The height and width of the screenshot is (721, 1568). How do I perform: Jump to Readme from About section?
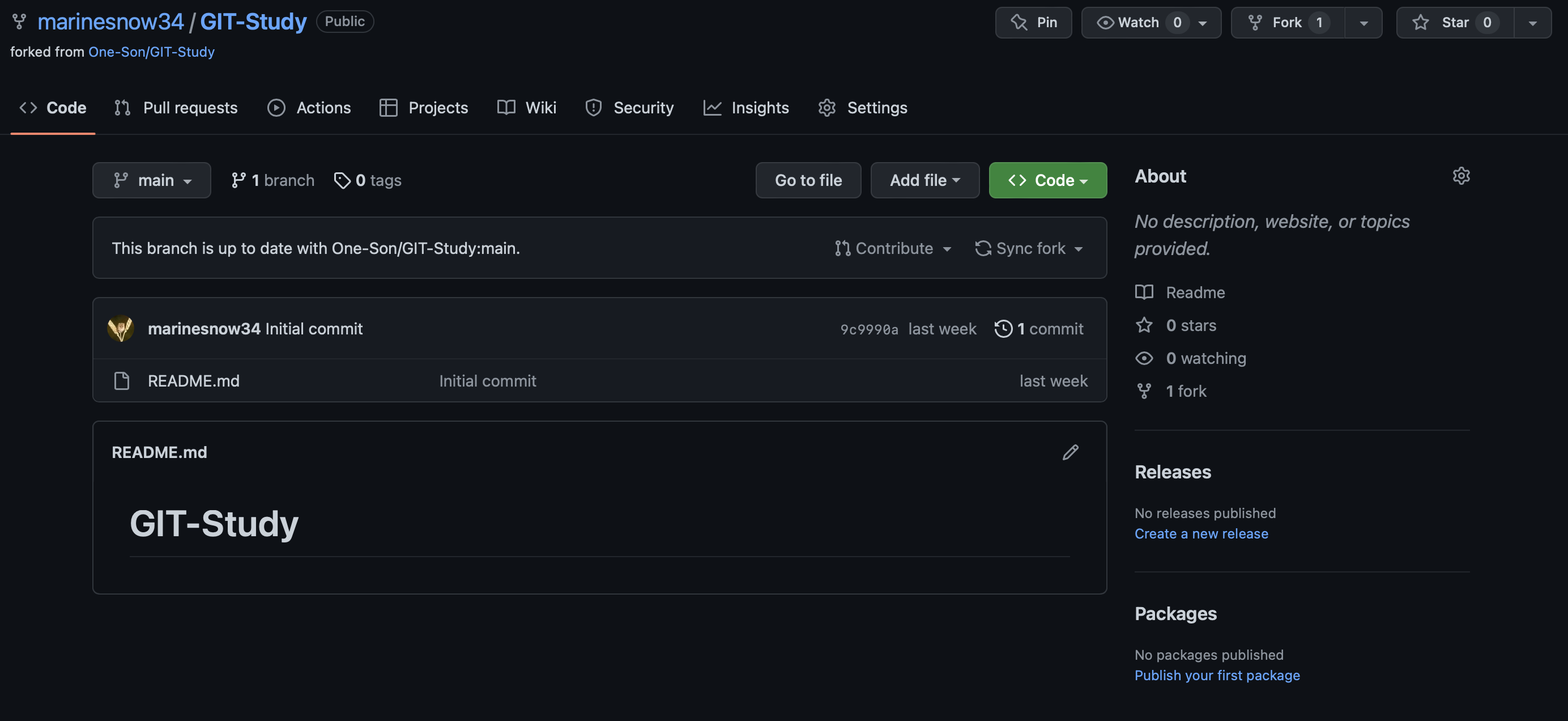[x=1179, y=292]
